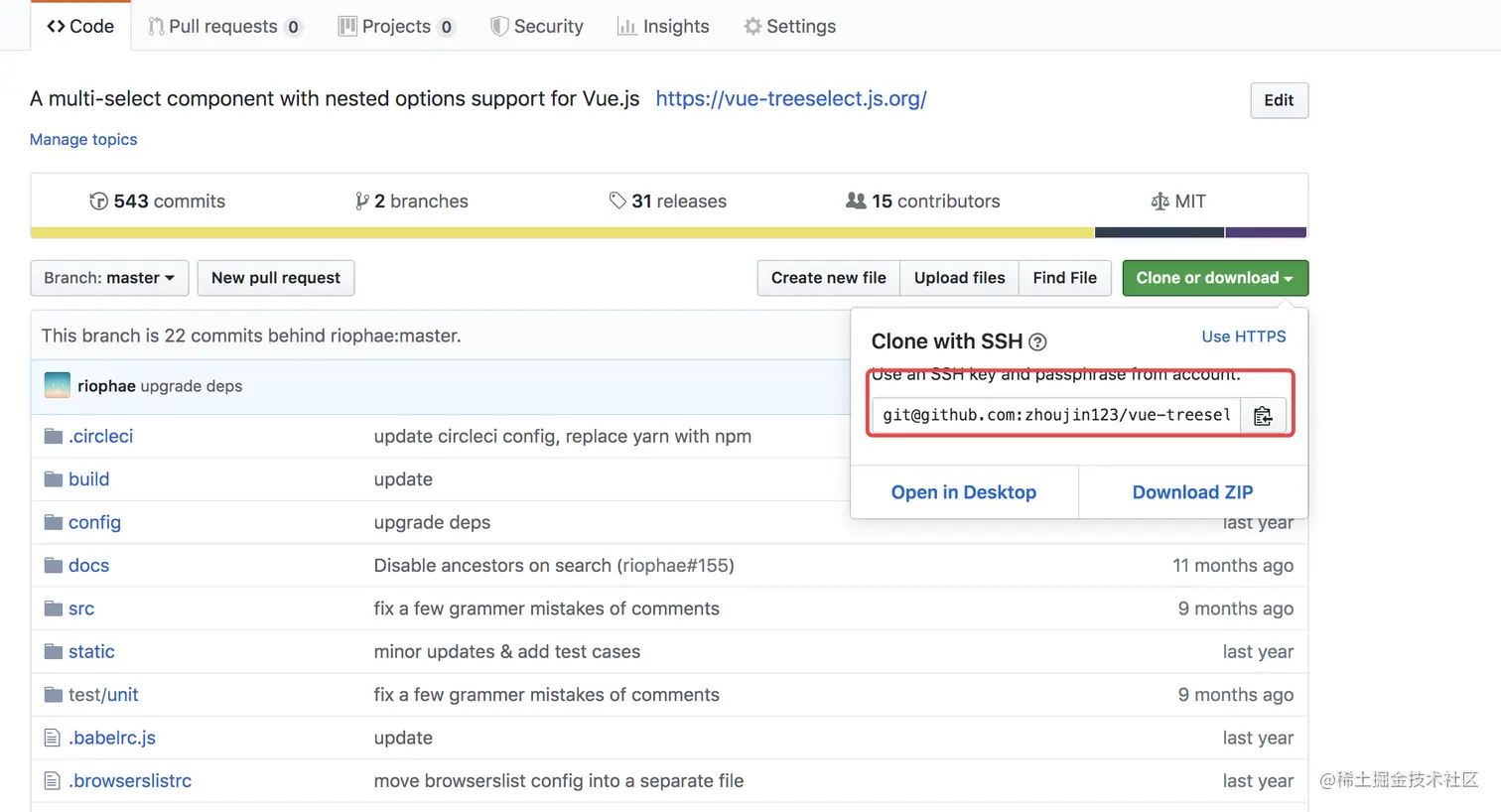Click the Find File button
The image size is (1501, 812).
[1065, 278]
